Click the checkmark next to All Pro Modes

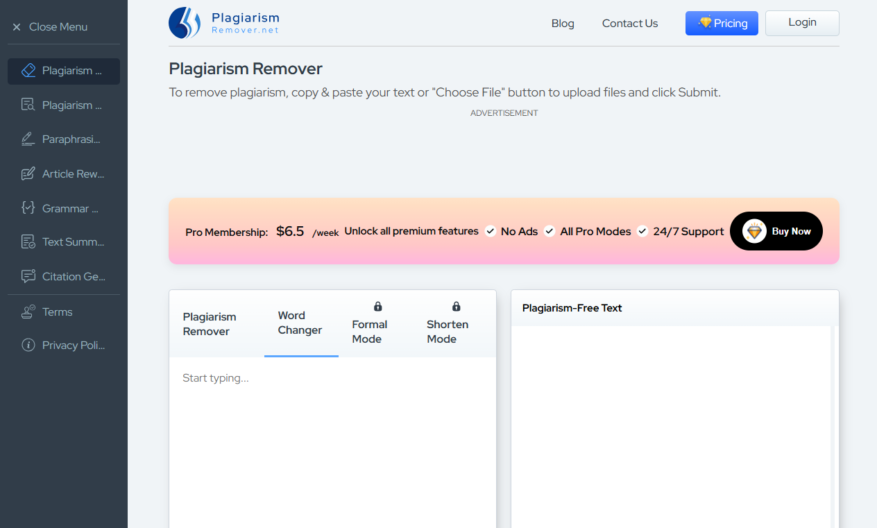point(550,231)
